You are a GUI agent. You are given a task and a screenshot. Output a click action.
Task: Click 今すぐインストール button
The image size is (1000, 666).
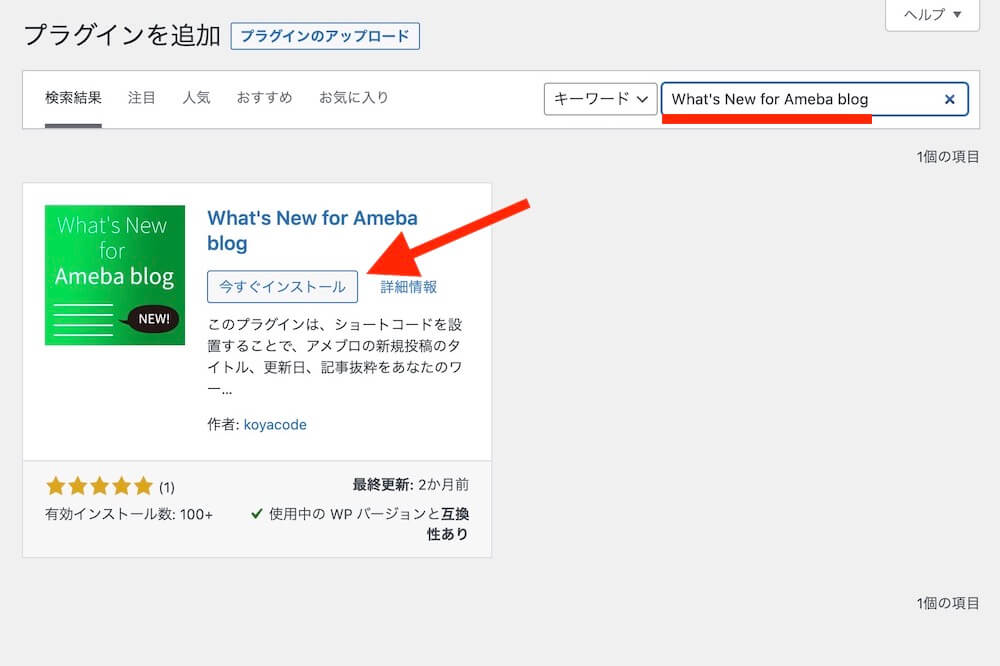click(x=283, y=286)
